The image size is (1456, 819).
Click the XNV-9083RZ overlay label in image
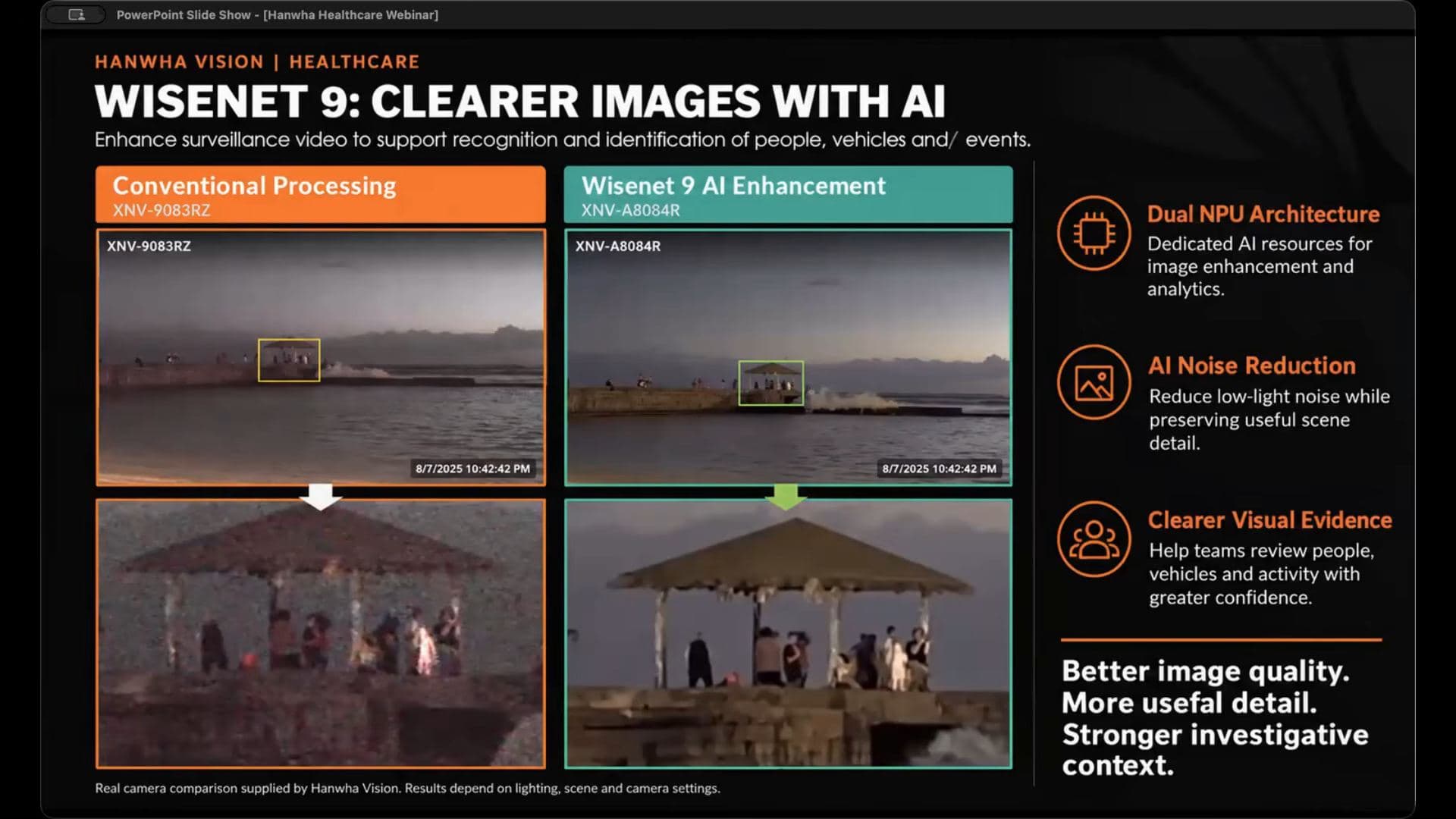click(x=149, y=246)
